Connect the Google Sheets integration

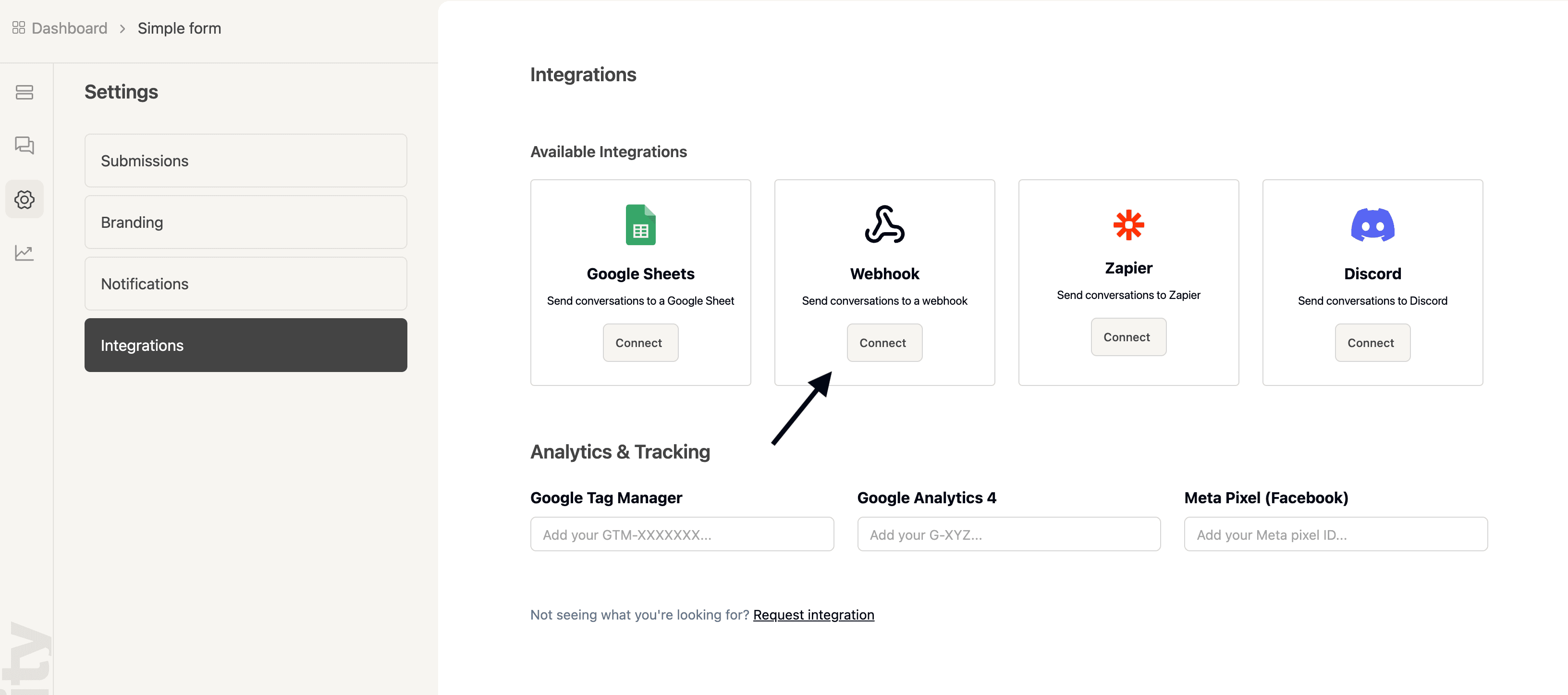[640, 342]
